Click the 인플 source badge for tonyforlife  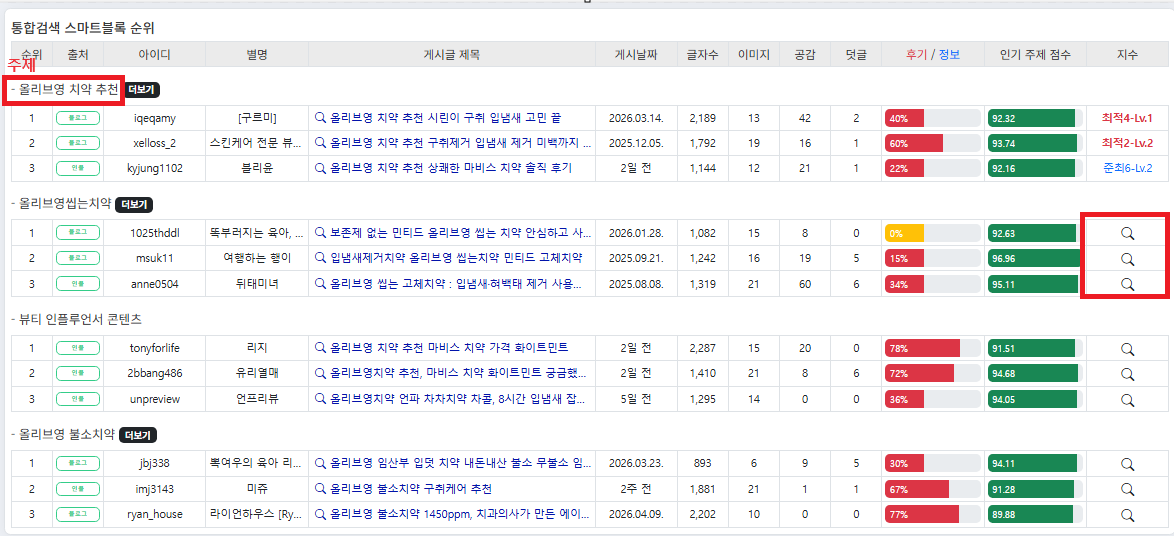click(78, 349)
